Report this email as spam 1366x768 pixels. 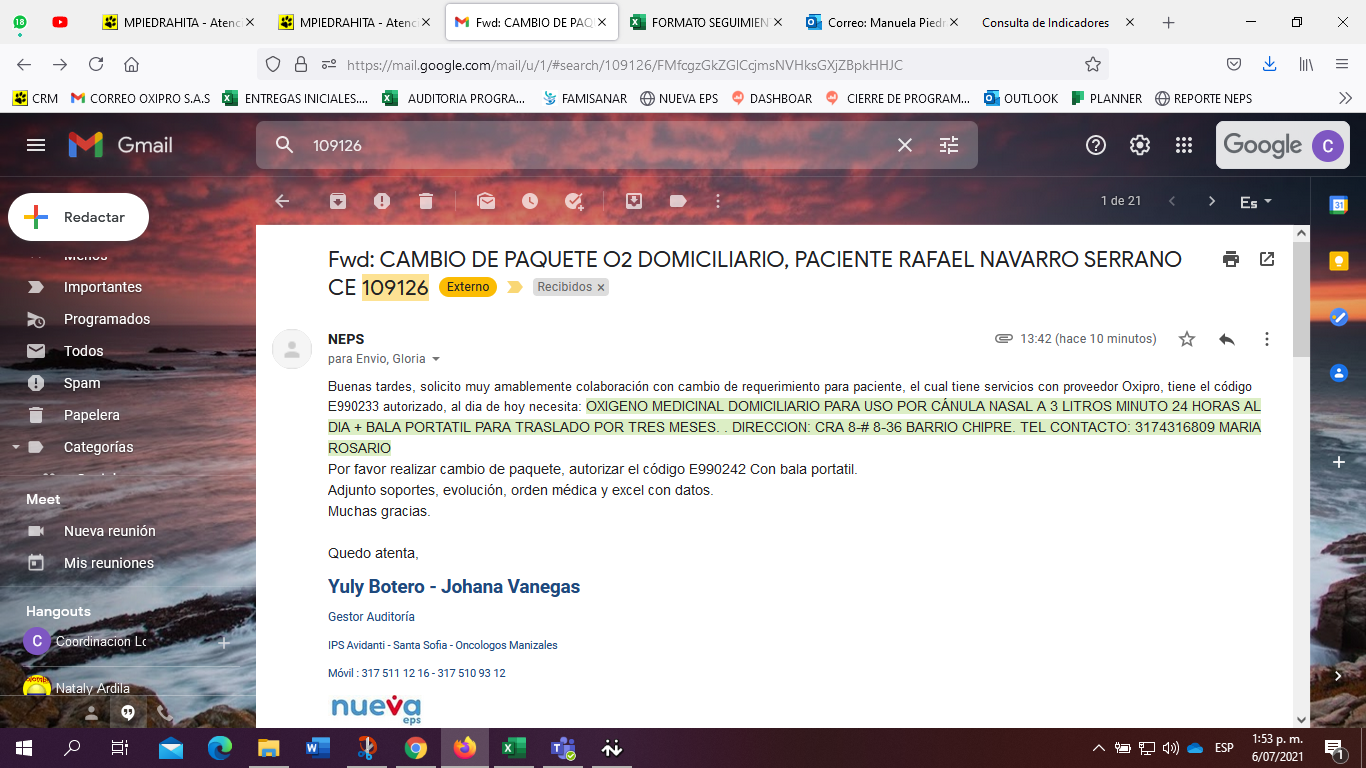tap(382, 201)
